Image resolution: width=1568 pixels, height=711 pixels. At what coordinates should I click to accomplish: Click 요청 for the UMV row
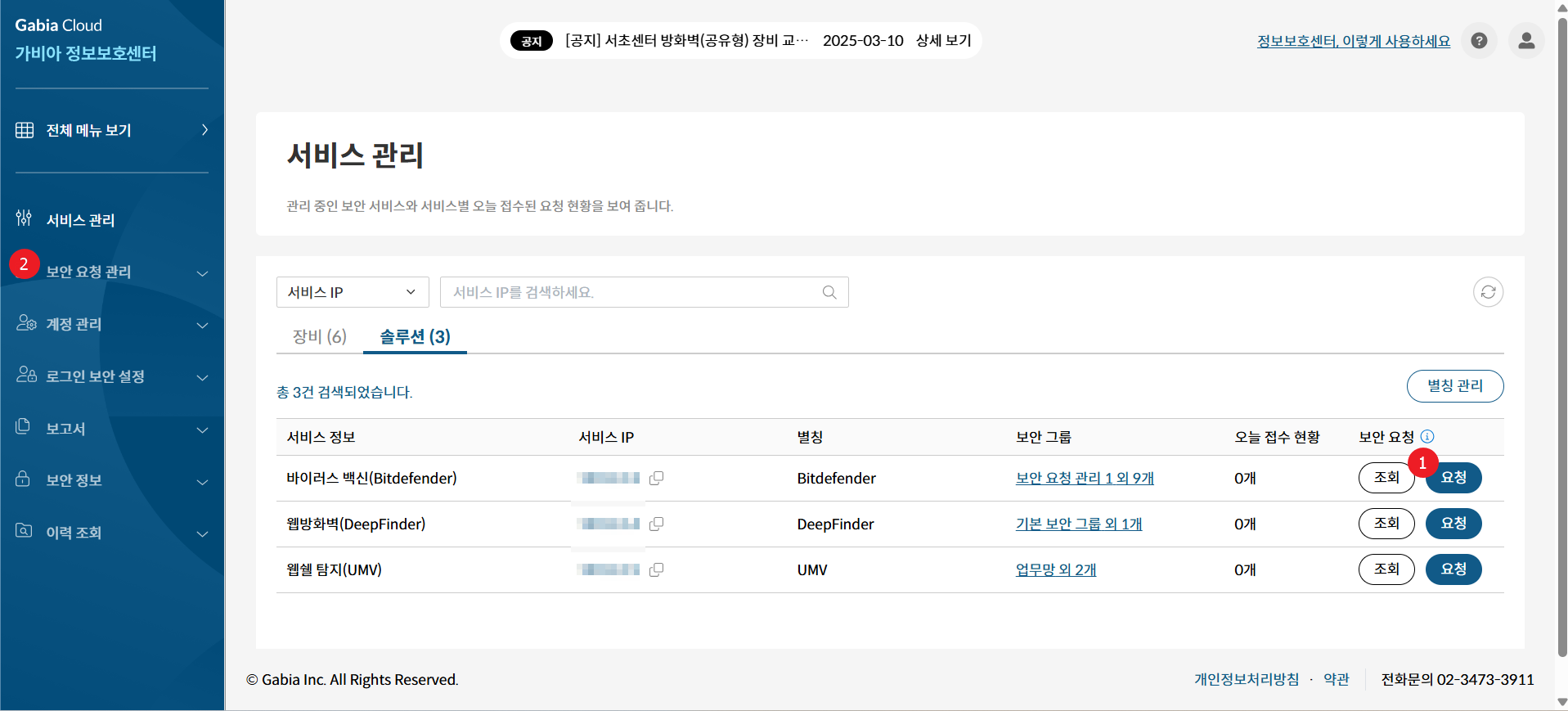click(x=1453, y=569)
